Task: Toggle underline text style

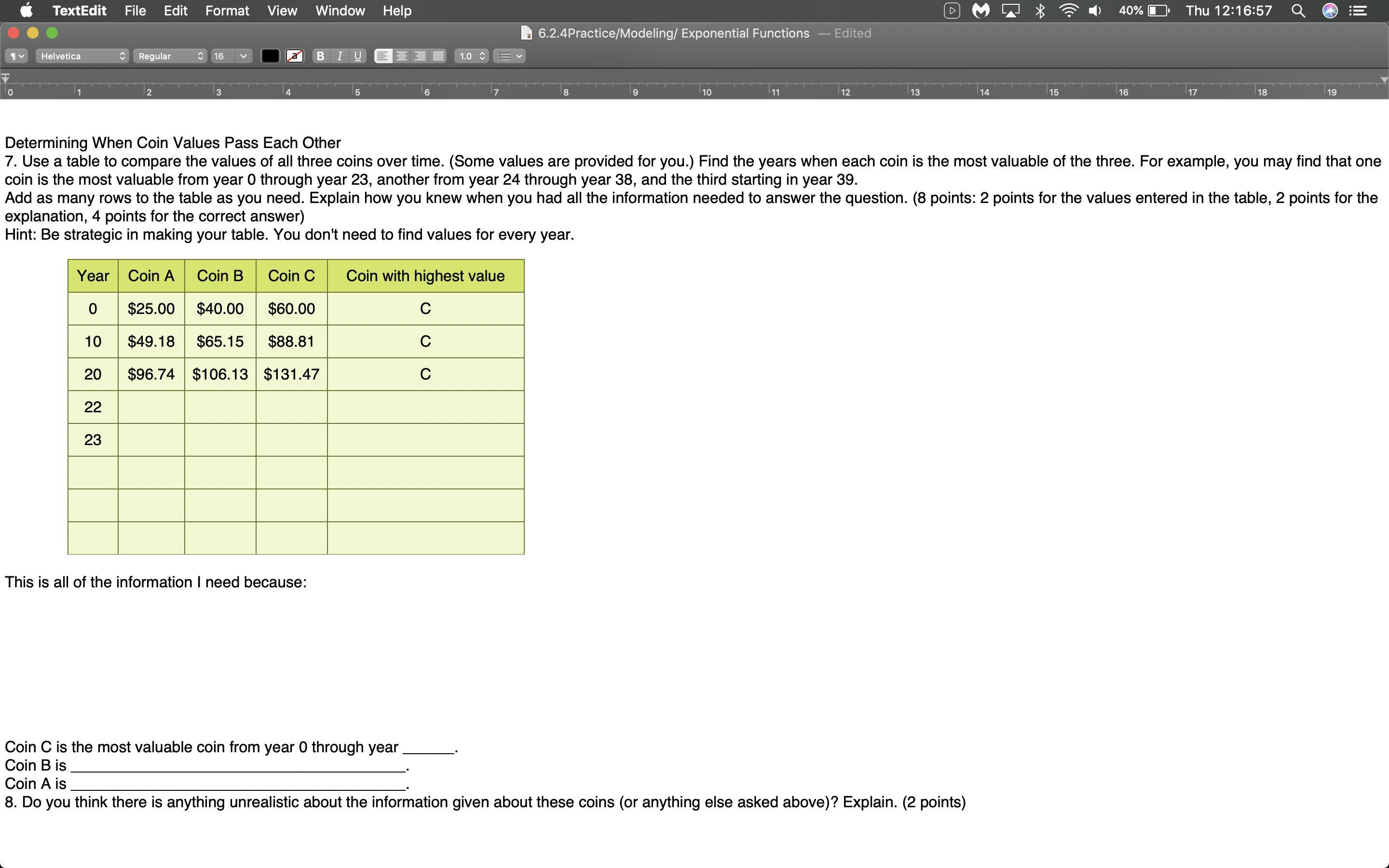Action: tap(357, 55)
